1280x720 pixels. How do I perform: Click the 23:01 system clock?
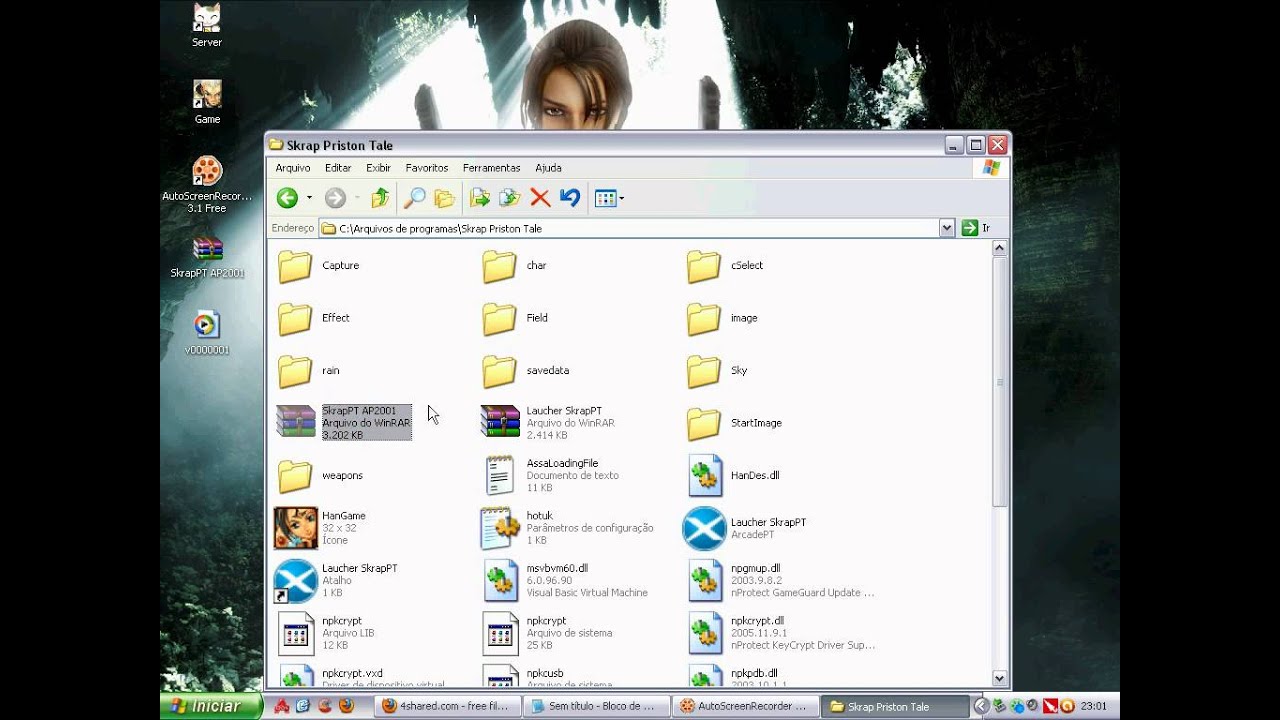(x=1093, y=706)
